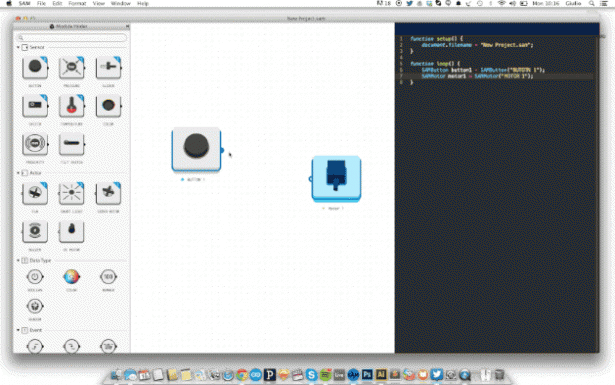Collapse the Actor section in palette
615x385 pixels.
click(18, 173)
